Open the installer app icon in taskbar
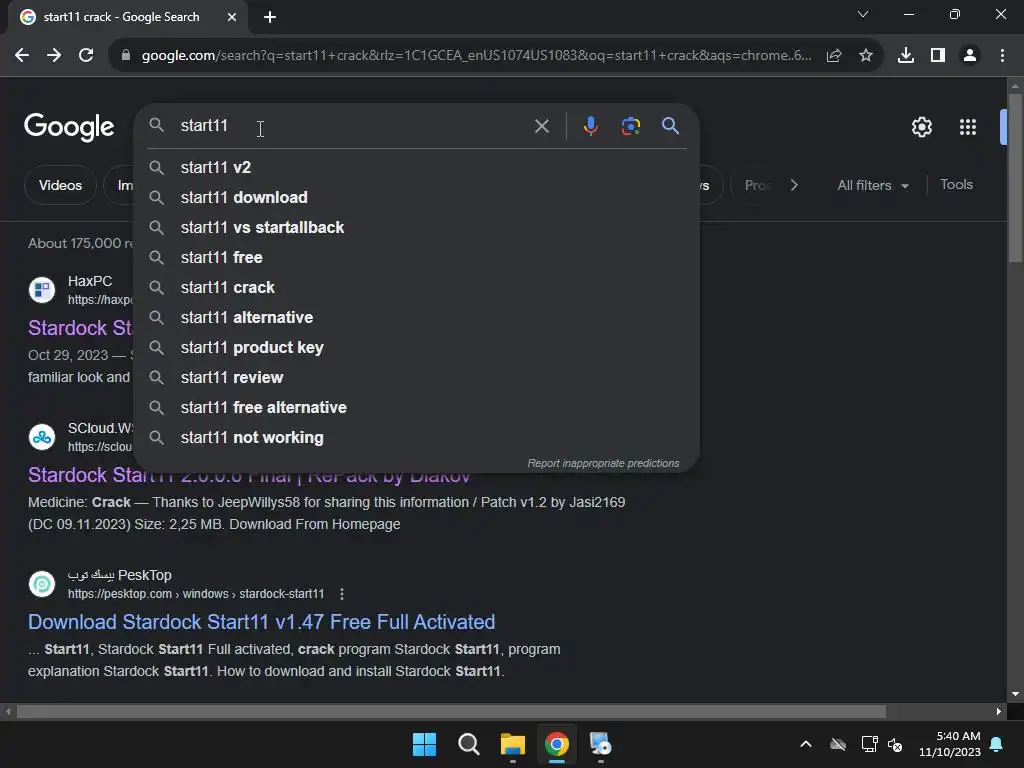Screen dimensions: 1024x768 (x=600, y=744)
